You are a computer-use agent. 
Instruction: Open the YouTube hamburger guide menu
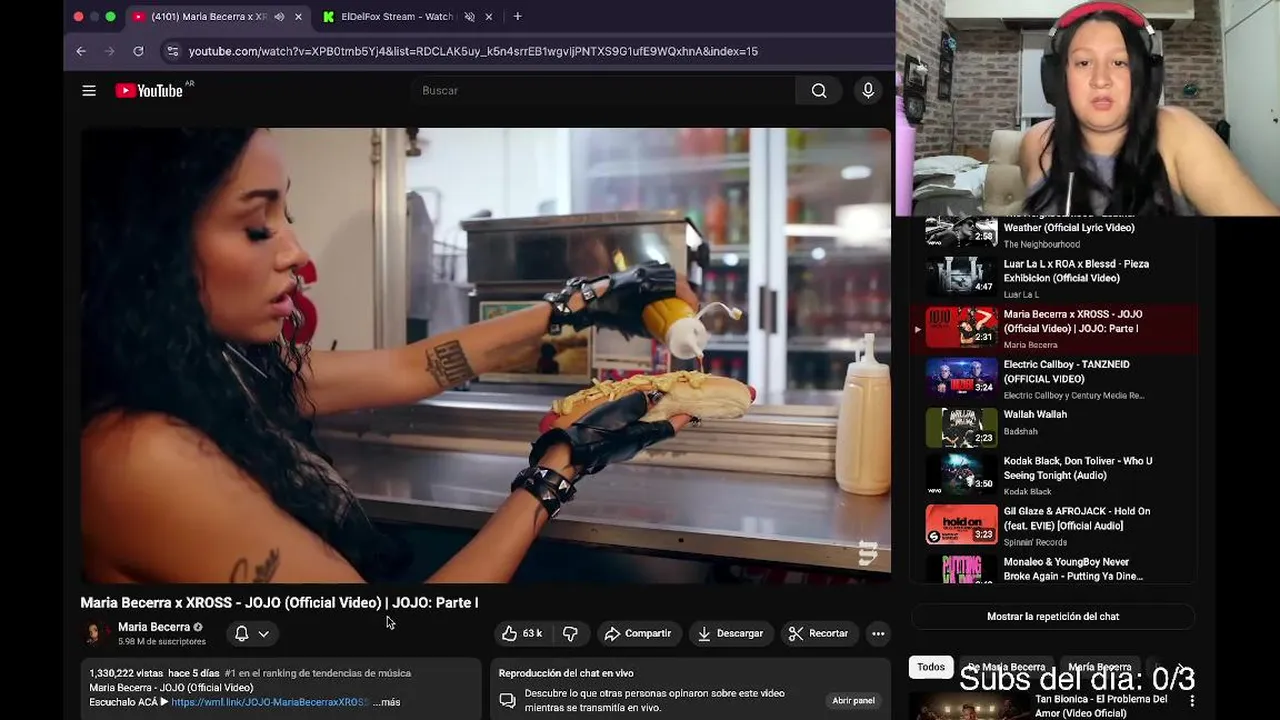click(89, 91)
